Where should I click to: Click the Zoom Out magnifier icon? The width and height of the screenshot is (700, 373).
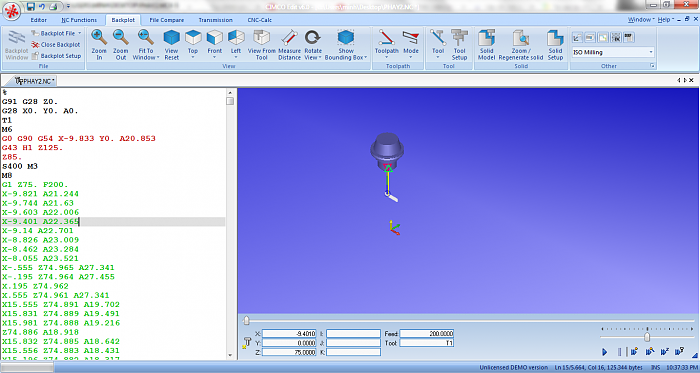pyautogui.click(x=120, y=37)
